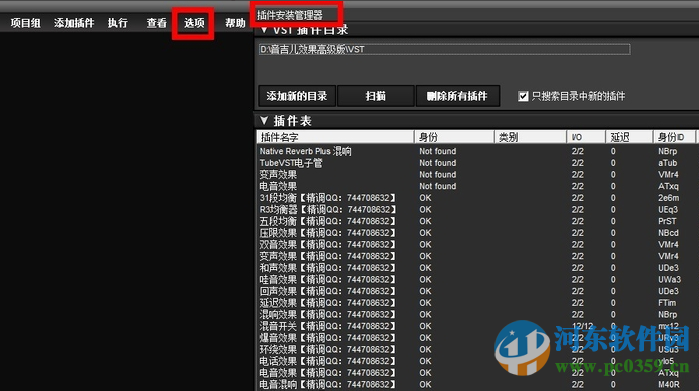Image resolution: width=699 pixels, height=391 pixels.
Task: Click the 添加新的目录 button
Action: (297, 96)
